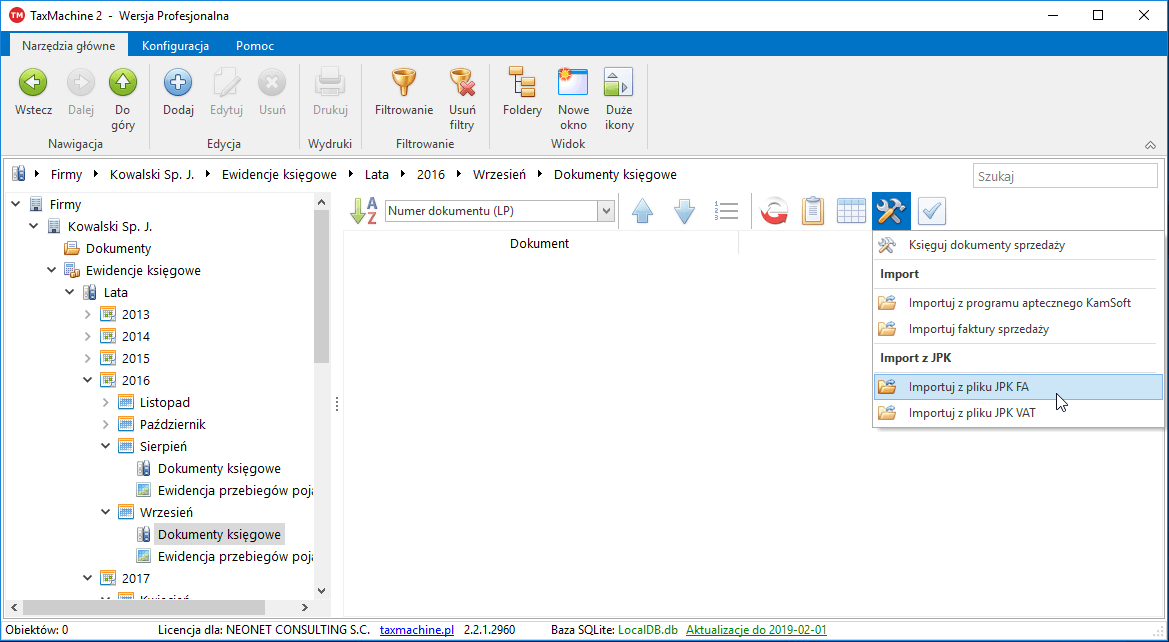Click the Aktualizacje do 2019-02-01 link
The image size is (1169, 642).
(x=755, y=630)
